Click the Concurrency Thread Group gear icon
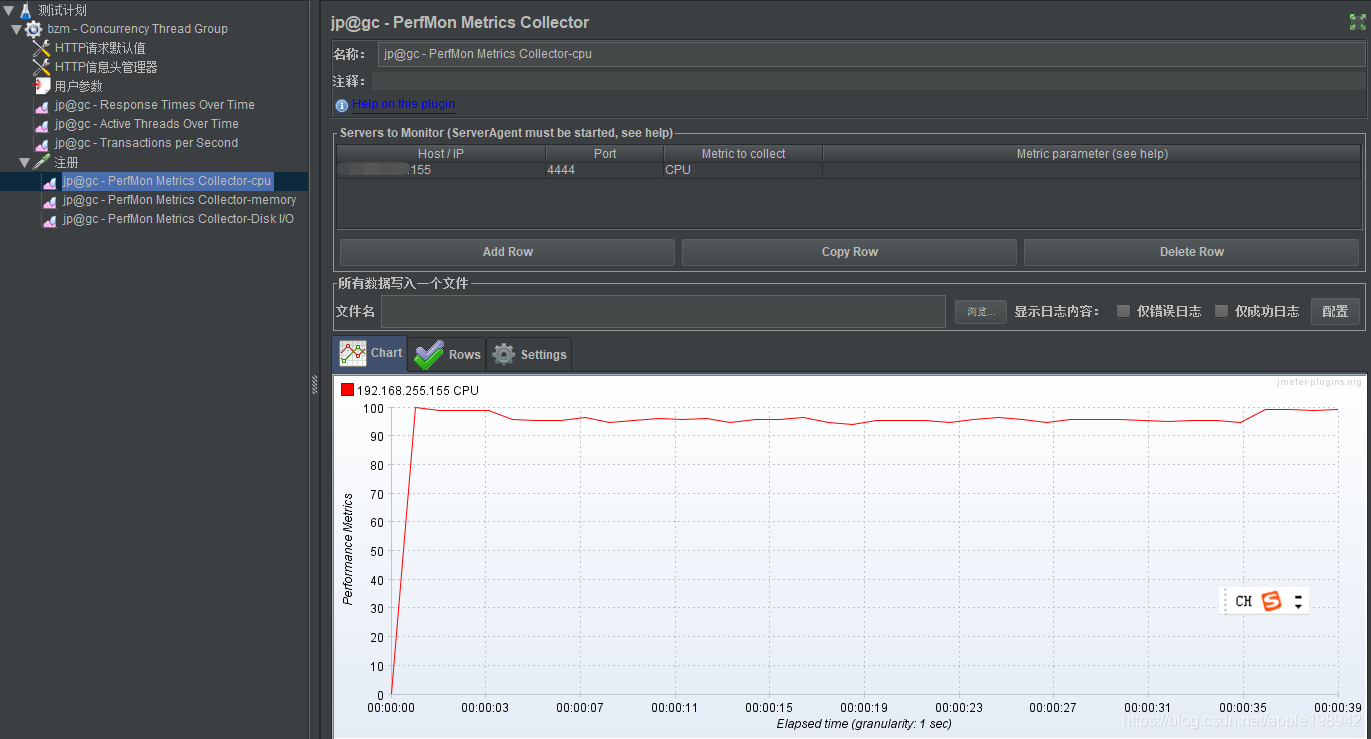 click(33, 29)
